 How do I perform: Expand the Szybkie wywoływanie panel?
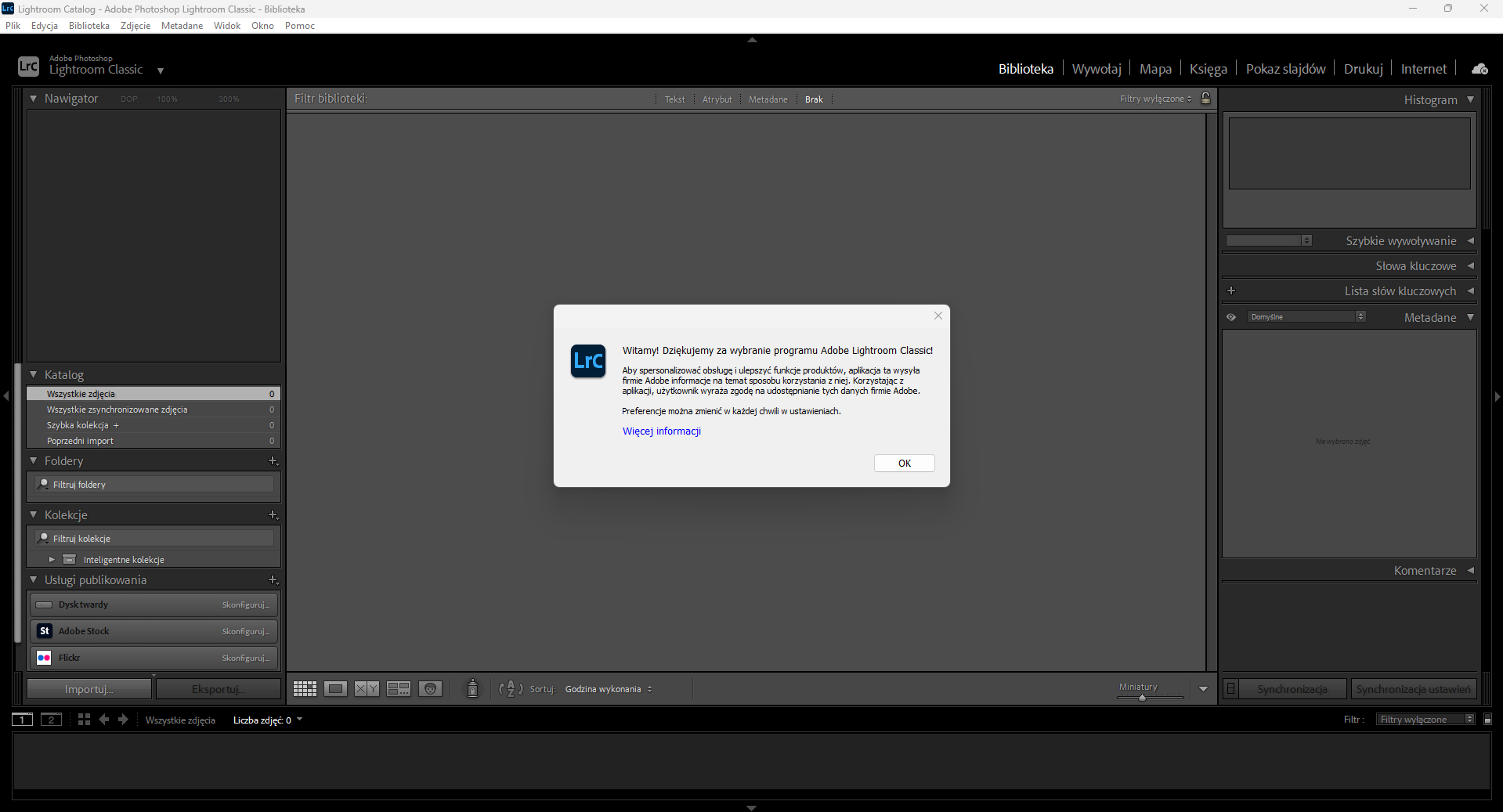(x=1471, y=241)
